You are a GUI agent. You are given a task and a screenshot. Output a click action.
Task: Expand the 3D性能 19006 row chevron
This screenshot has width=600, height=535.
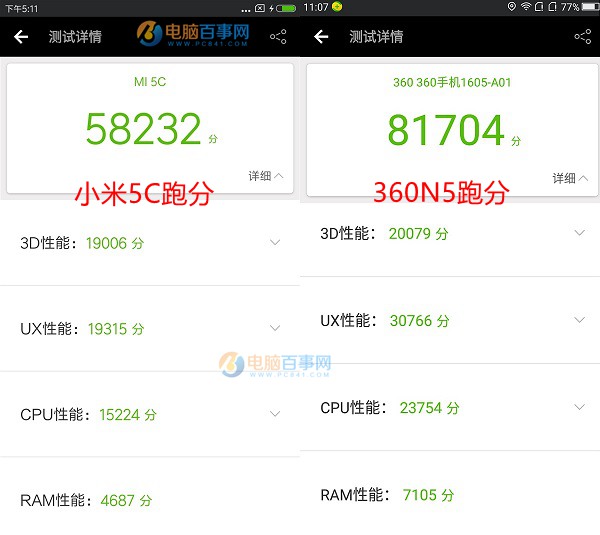pyautogui.click(x=275, y=242)
